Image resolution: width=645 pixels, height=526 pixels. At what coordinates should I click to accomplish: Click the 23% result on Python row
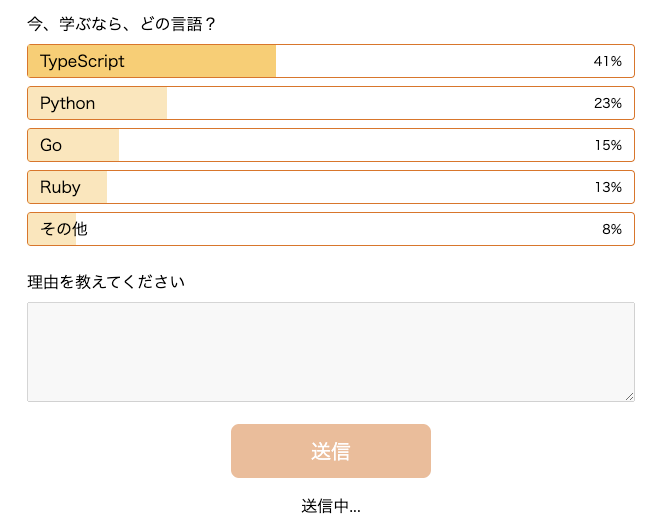(x=607, y=103)
